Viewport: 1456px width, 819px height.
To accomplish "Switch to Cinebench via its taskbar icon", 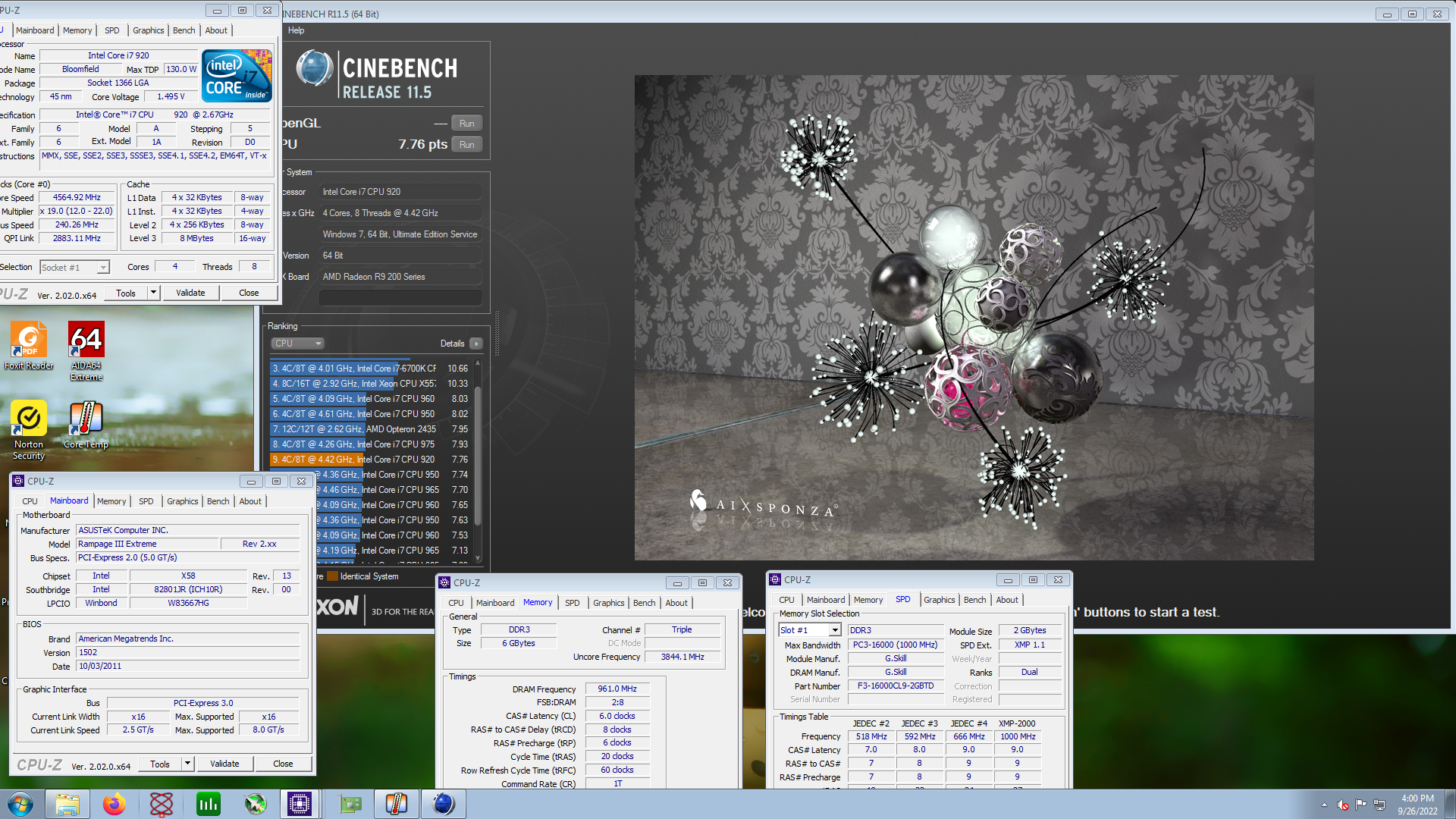I will 444,804.
